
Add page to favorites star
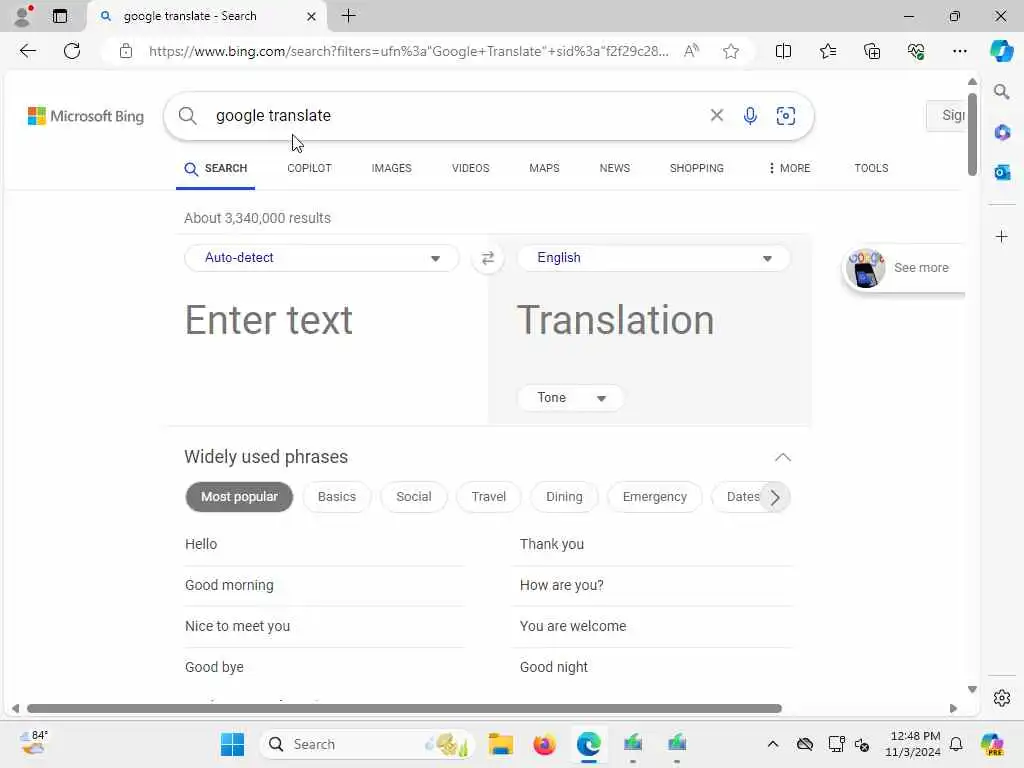(x=731, y=51)
